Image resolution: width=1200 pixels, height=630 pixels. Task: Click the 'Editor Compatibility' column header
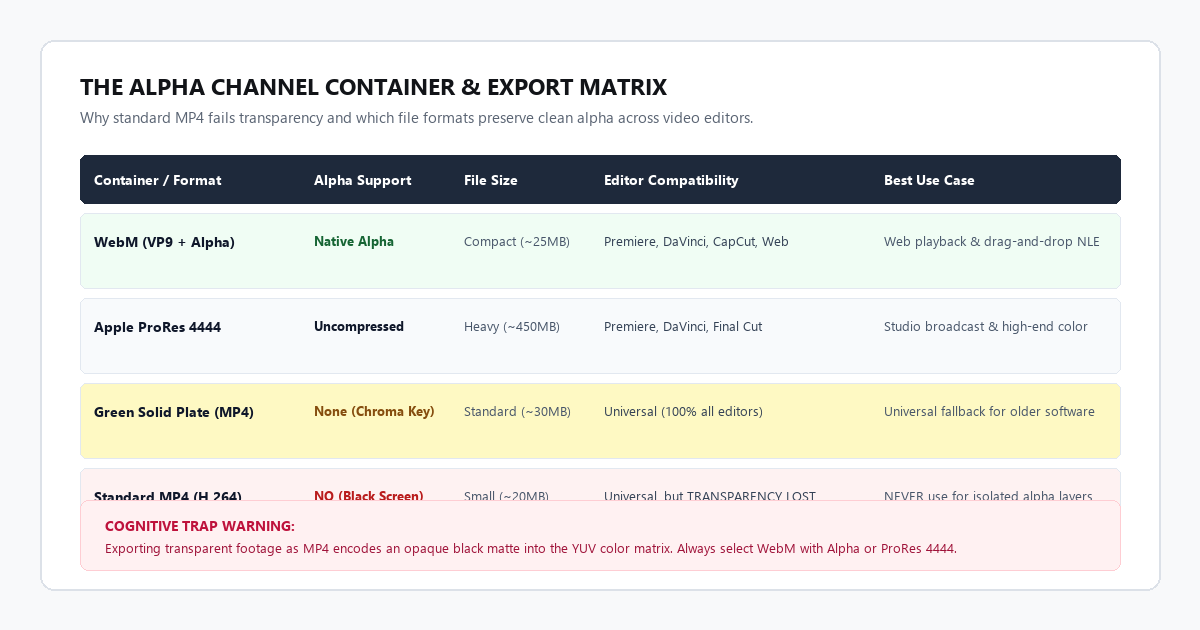tap(671, 180)
